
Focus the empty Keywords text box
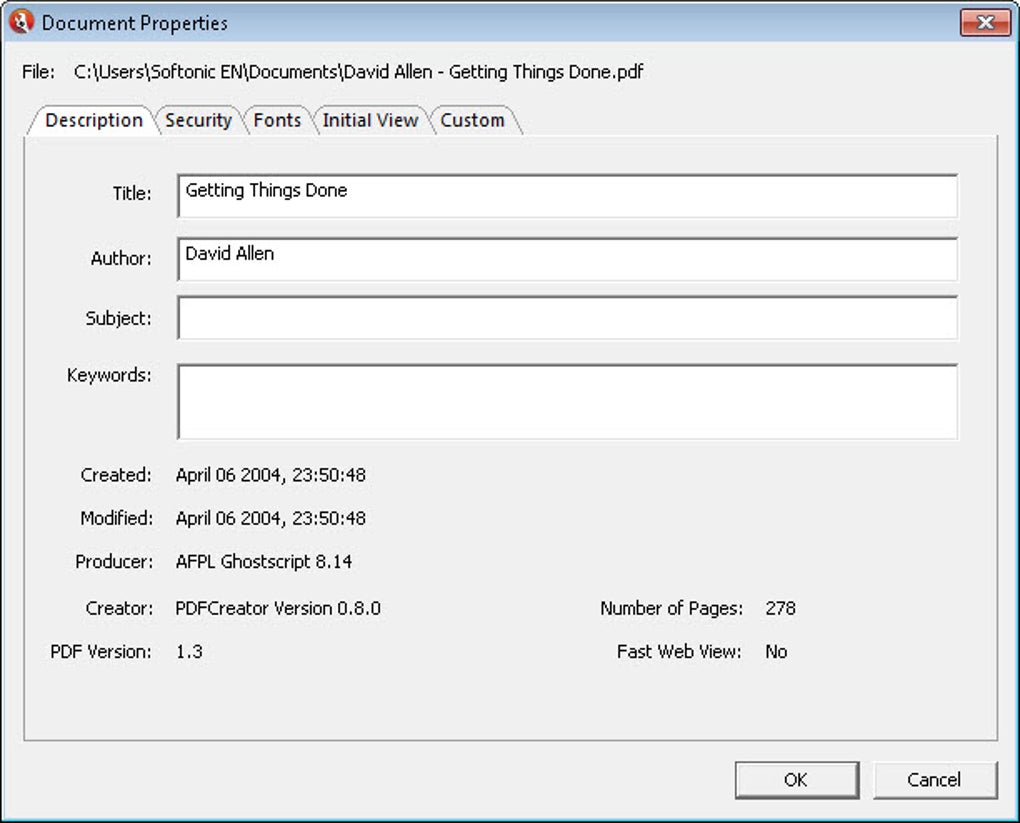(567, 401)
